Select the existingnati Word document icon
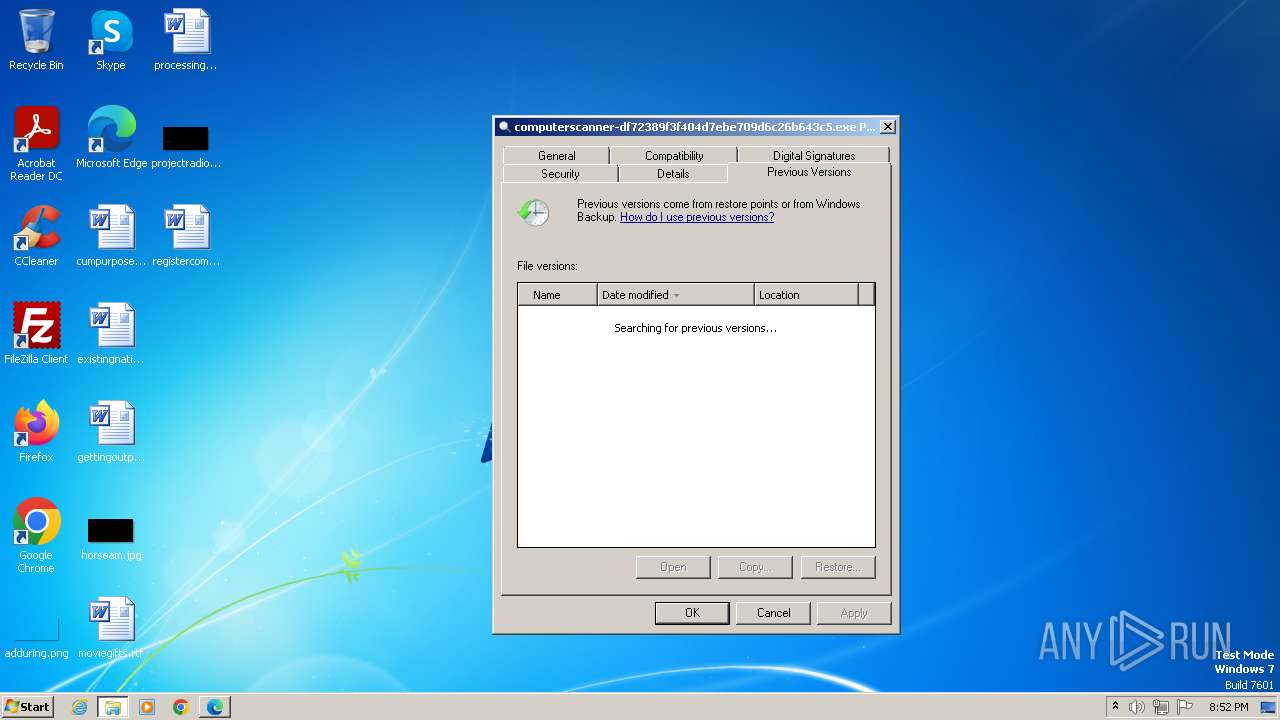Image resolution: width=1280 pixels, height=720 pixels. pyautogui.click(x=111, y=333)
